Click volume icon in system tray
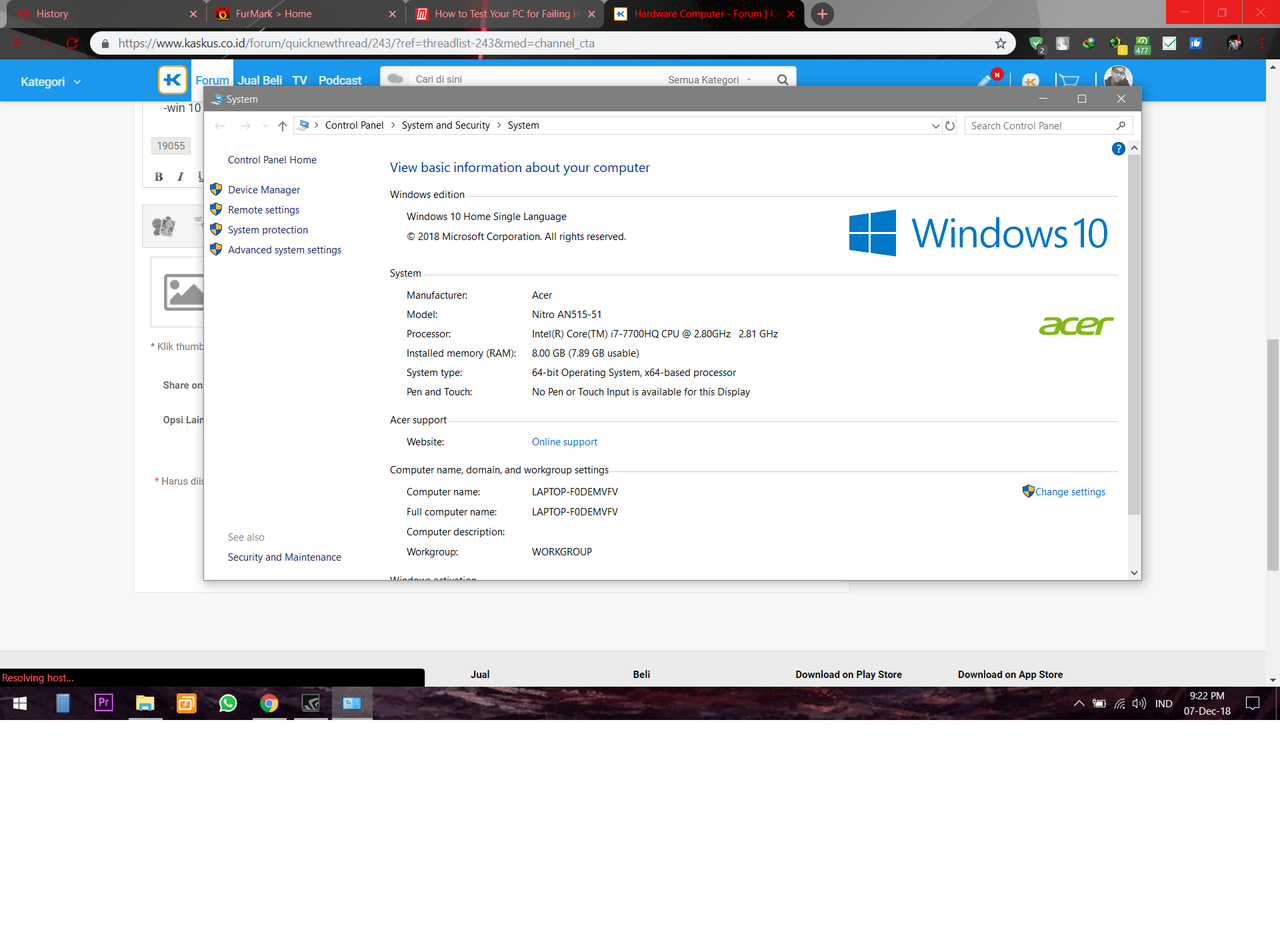The image size is (1280, 926). [x=1139, y=703]
